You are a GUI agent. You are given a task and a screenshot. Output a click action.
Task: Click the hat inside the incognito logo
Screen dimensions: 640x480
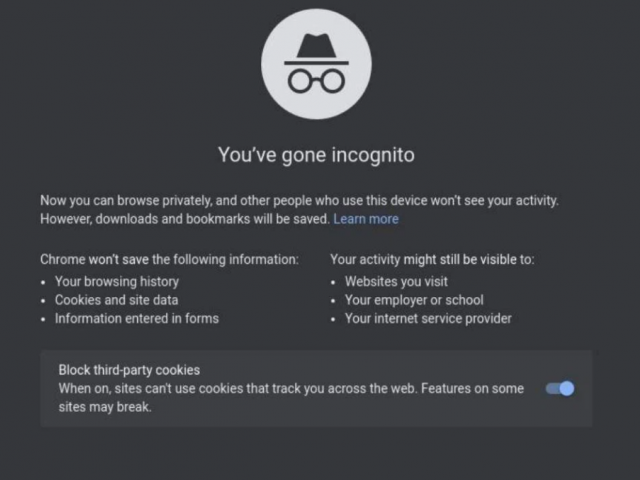click(x=316, y=49)
